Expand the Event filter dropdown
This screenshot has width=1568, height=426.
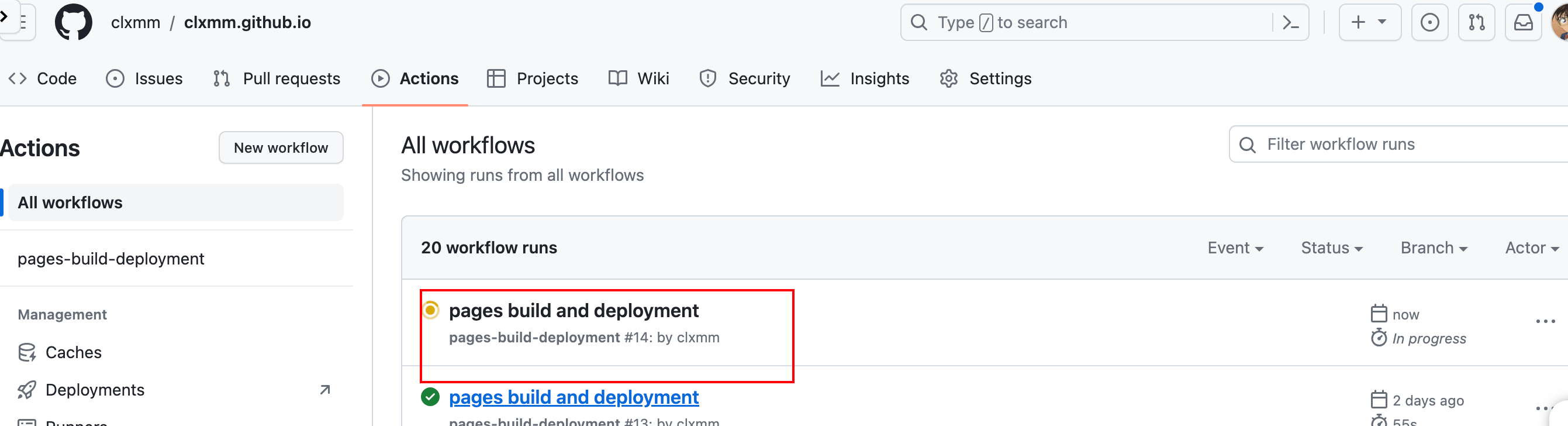pyautogui.click(x=1235, y=248)
